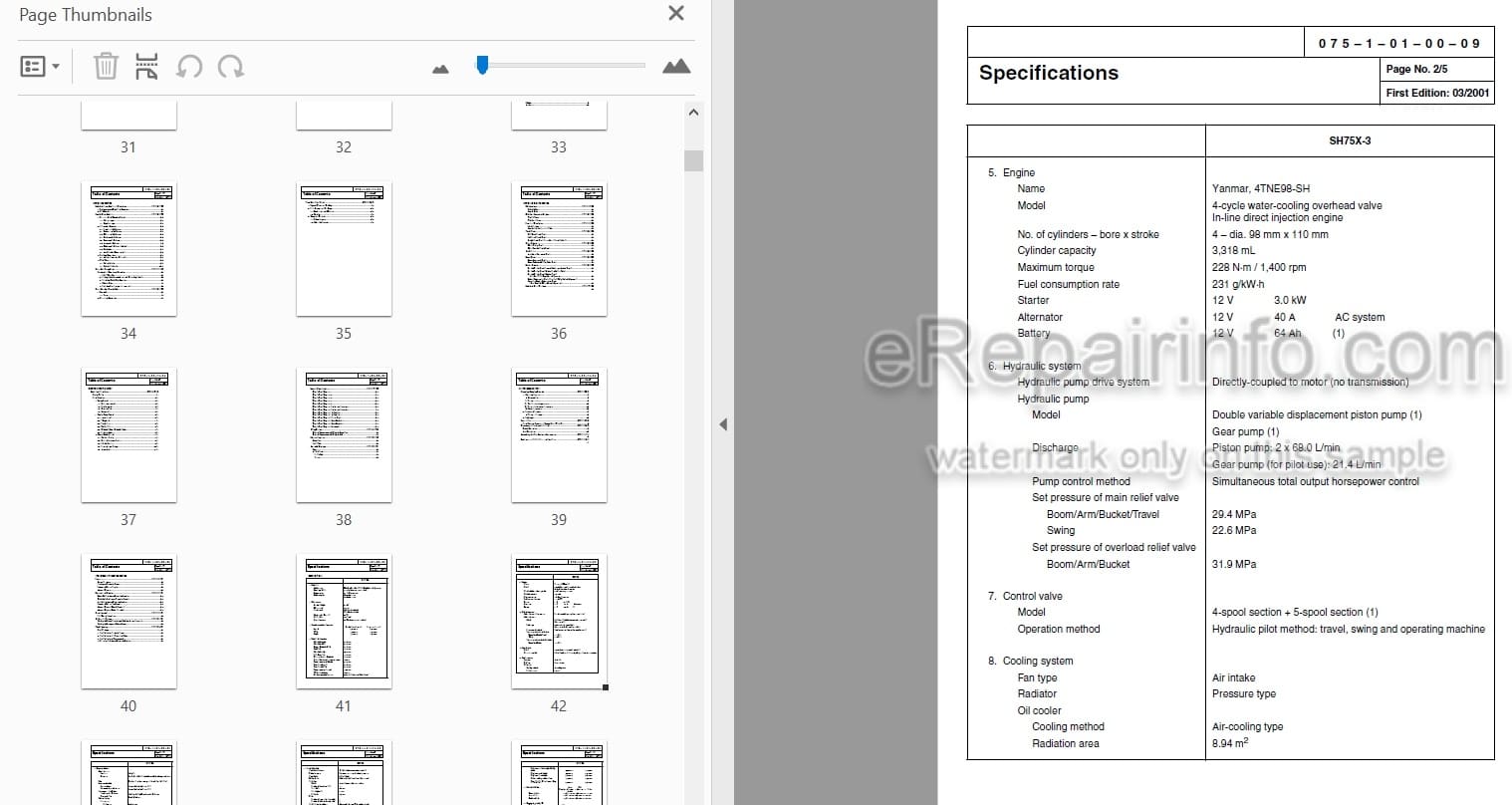Click '228 N·m / 1,400 rpm' torque value
The image size is (1512, 805).
(1259, 267)
